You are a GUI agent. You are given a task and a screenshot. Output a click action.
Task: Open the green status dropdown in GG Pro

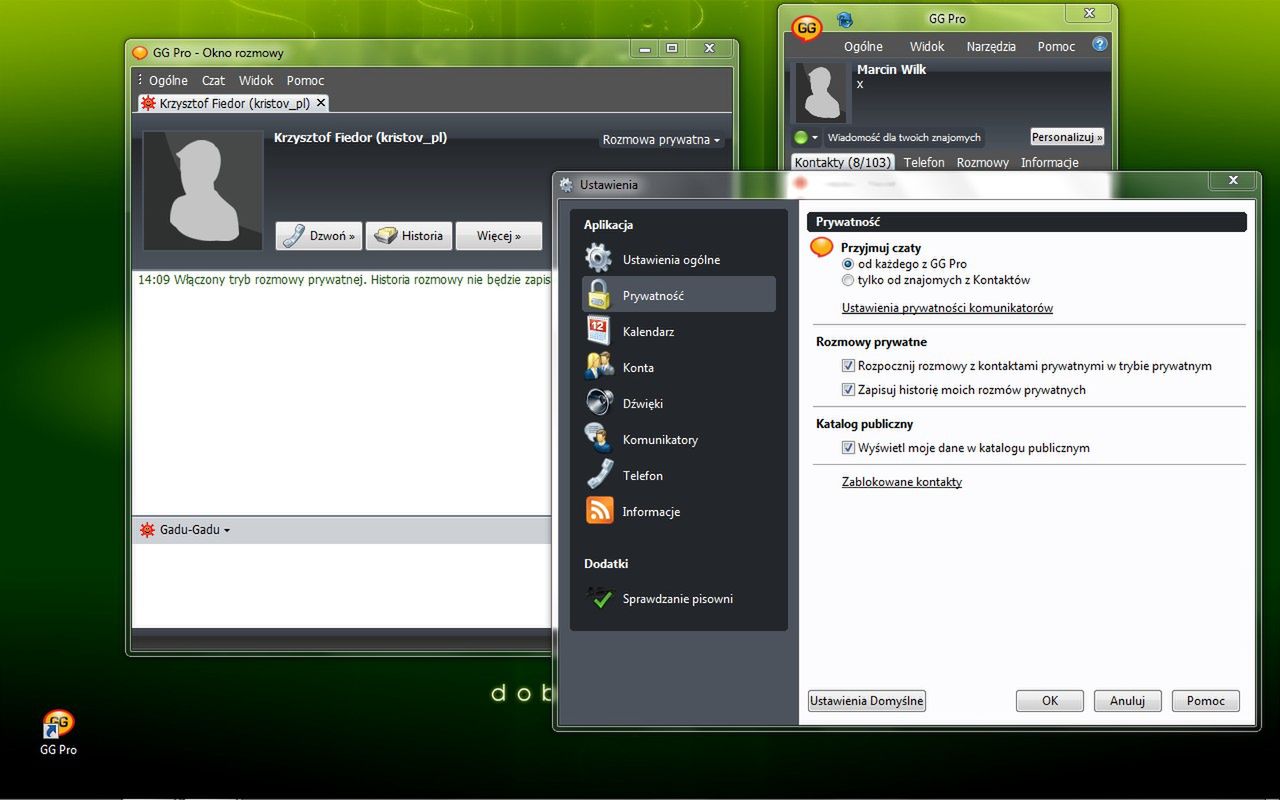click(806, 137)
